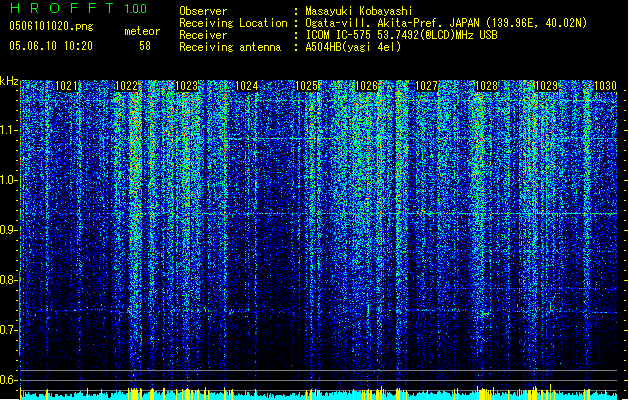Click the ICOM IC-575 receiver text
The image size is (629, 400).
(402, 35)
